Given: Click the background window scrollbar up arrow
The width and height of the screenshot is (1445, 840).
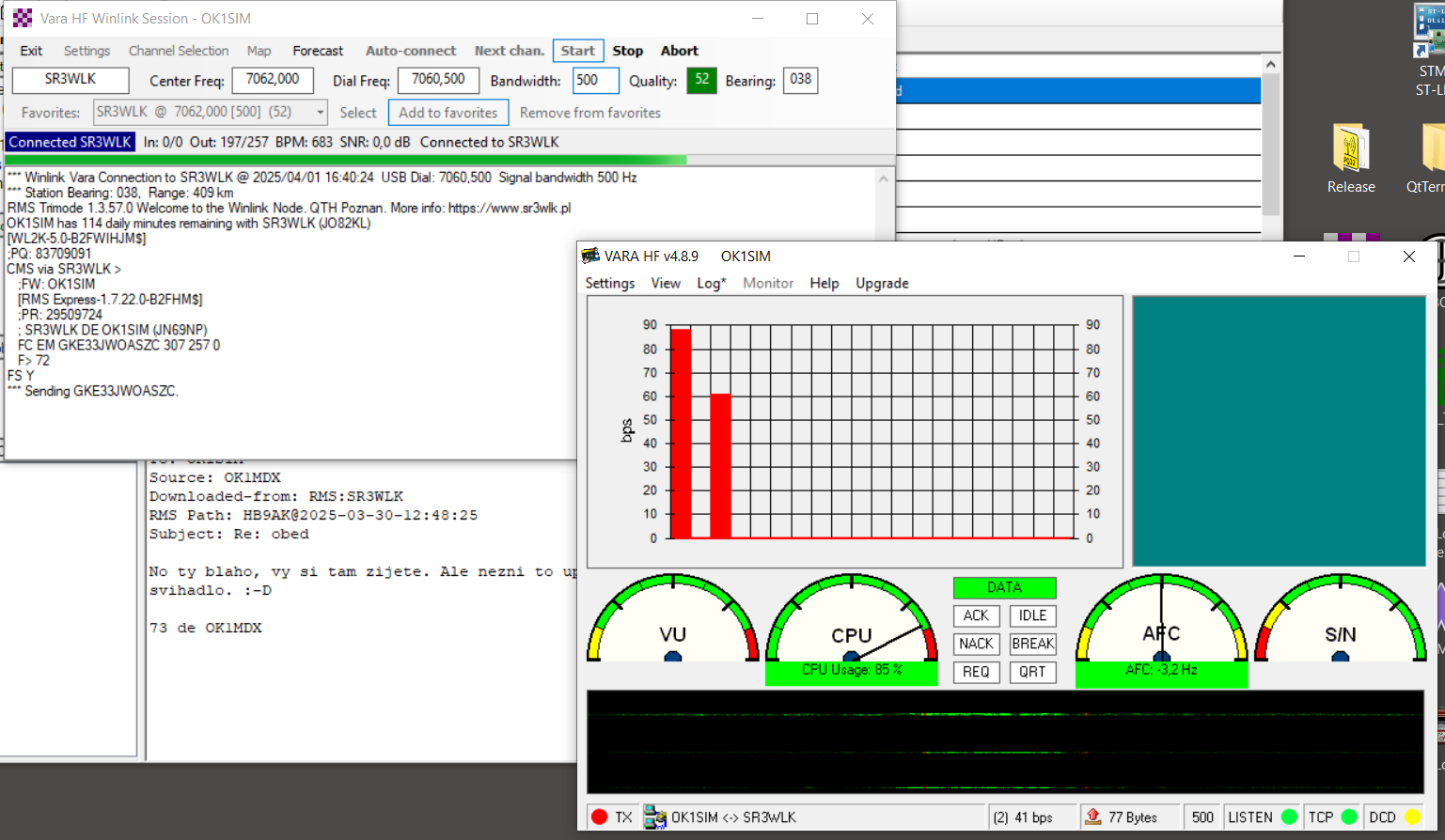Looking at the screenshot, I should 1271,64.
